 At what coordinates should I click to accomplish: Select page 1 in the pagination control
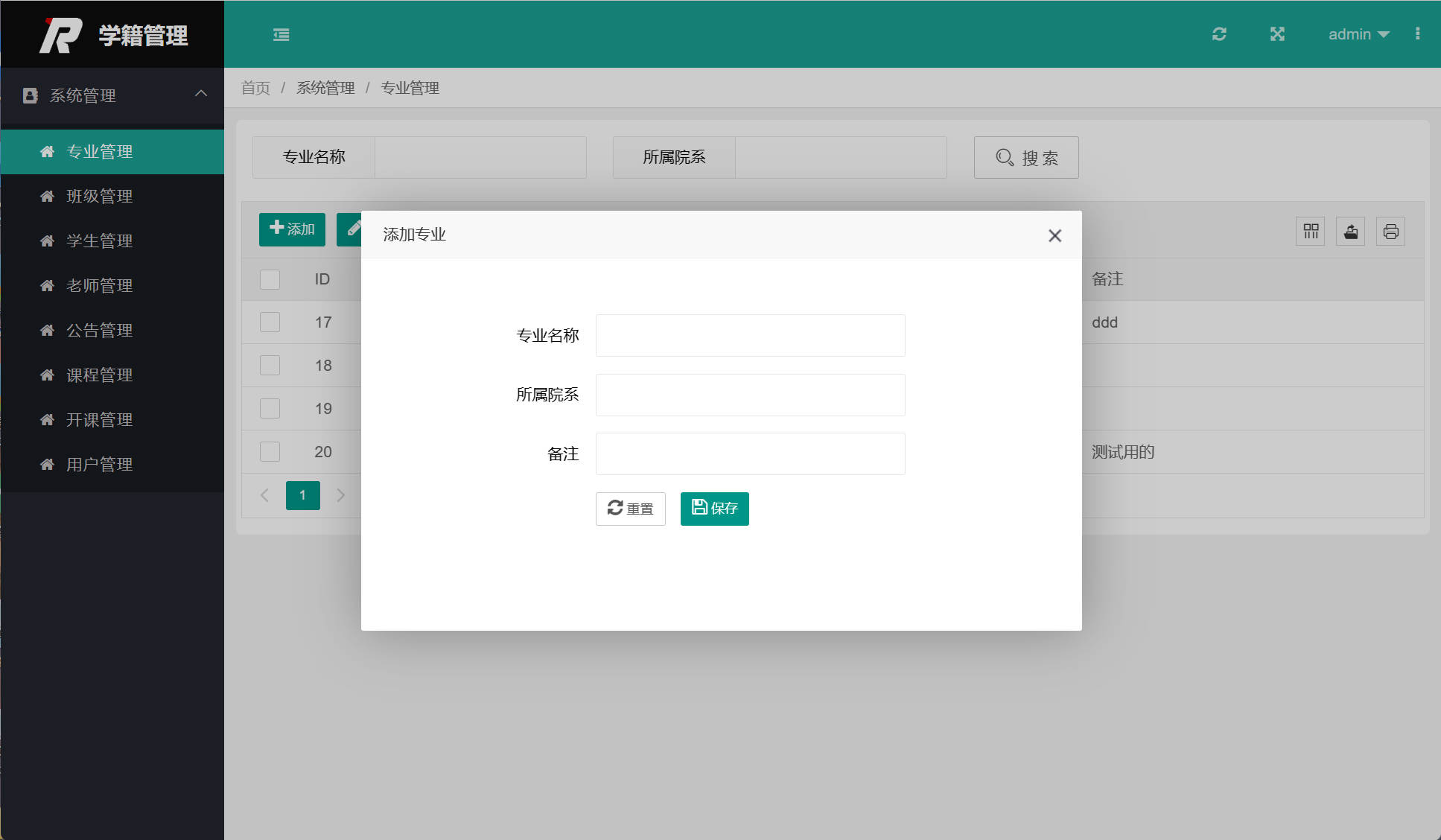(x=302, y=494)
